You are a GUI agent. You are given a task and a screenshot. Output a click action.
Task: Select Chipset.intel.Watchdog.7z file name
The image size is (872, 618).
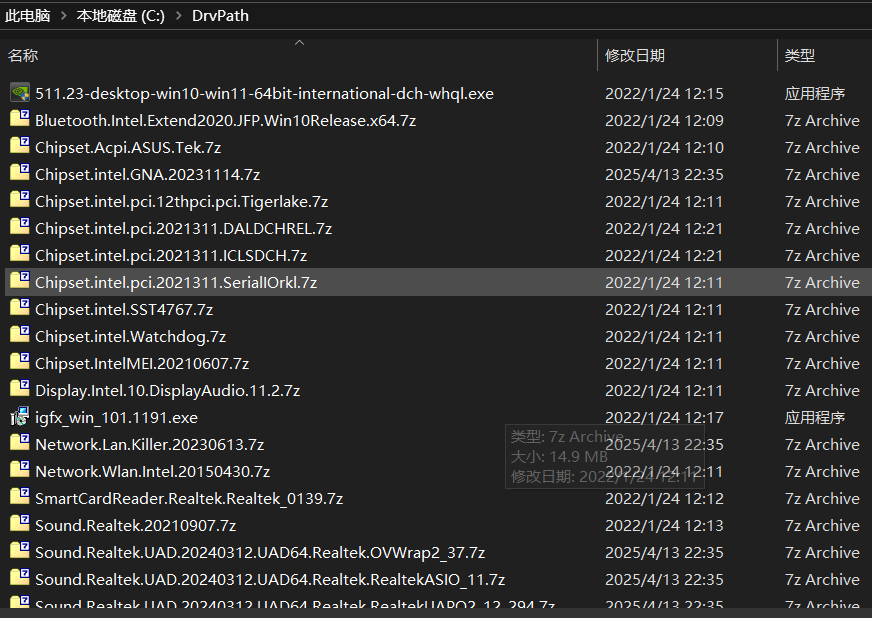[130, 336]
